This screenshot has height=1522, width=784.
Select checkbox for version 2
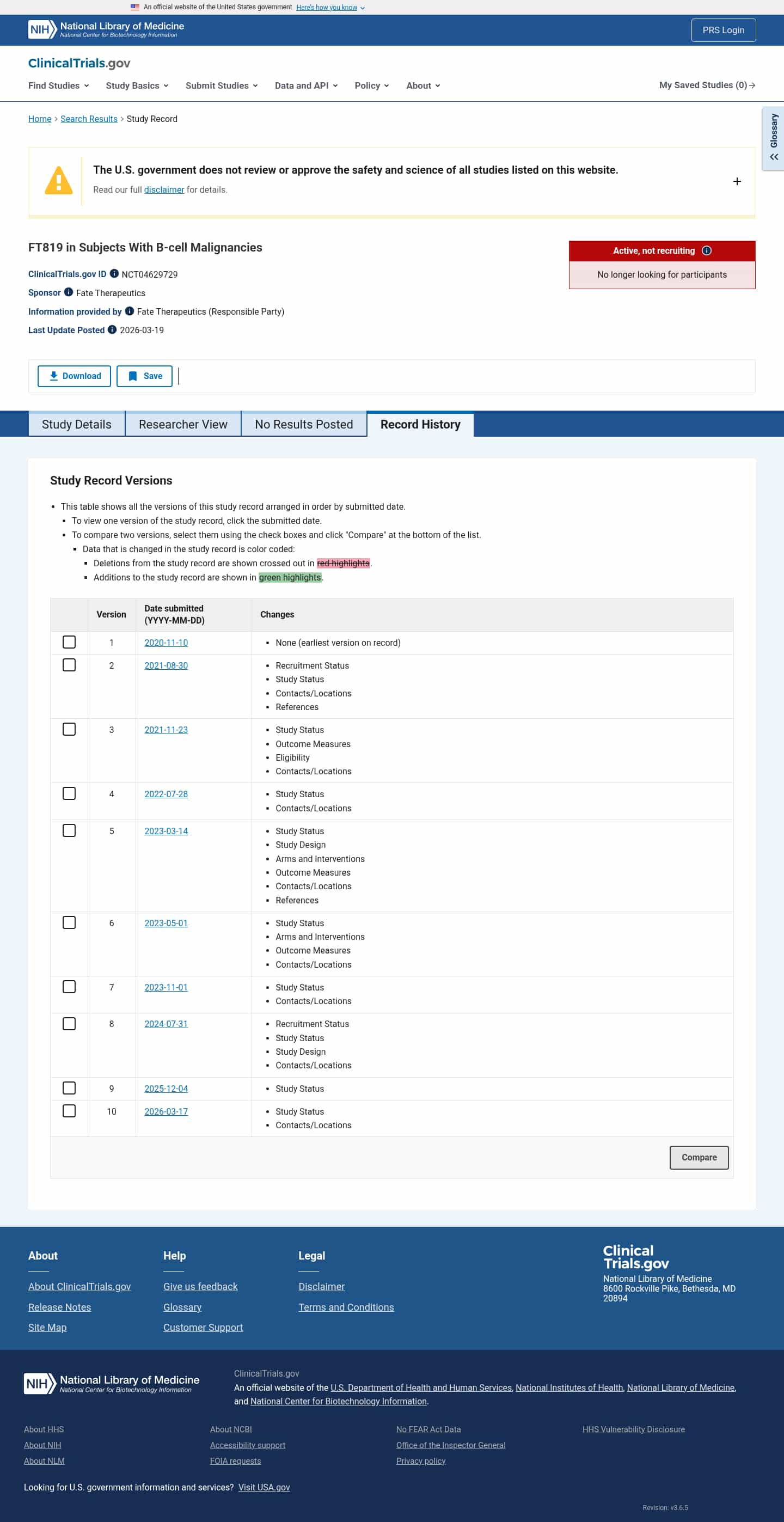69,665
